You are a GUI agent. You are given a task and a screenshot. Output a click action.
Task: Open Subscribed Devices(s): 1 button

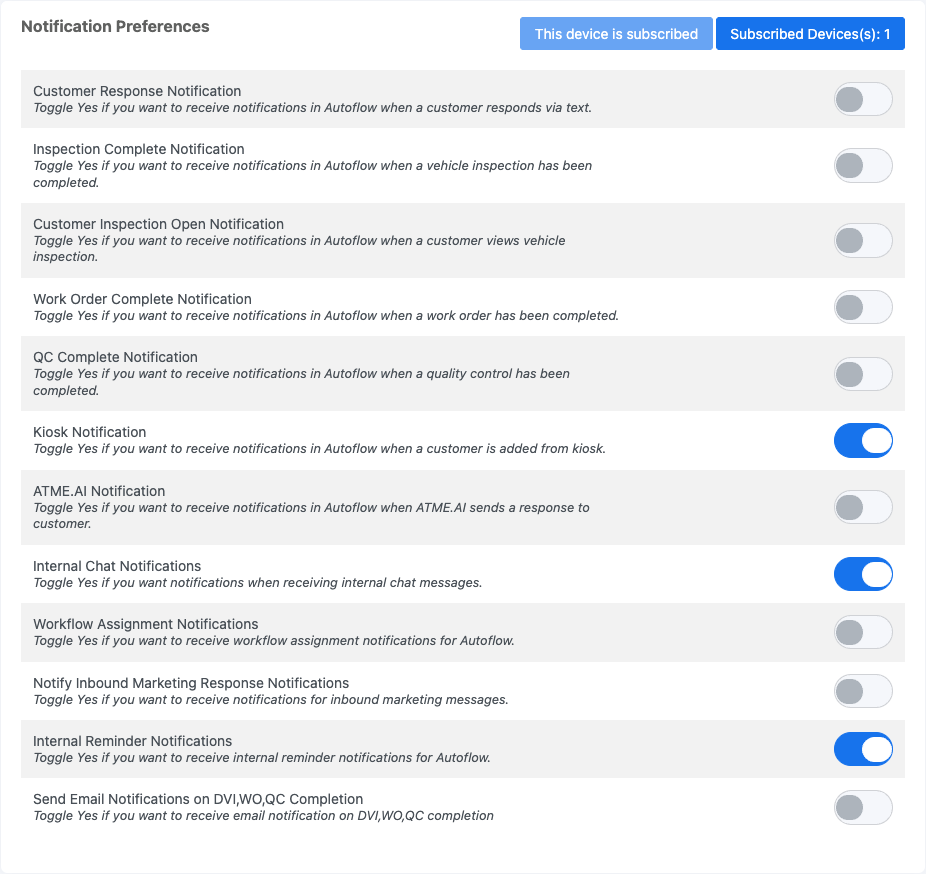coord(810,34)
